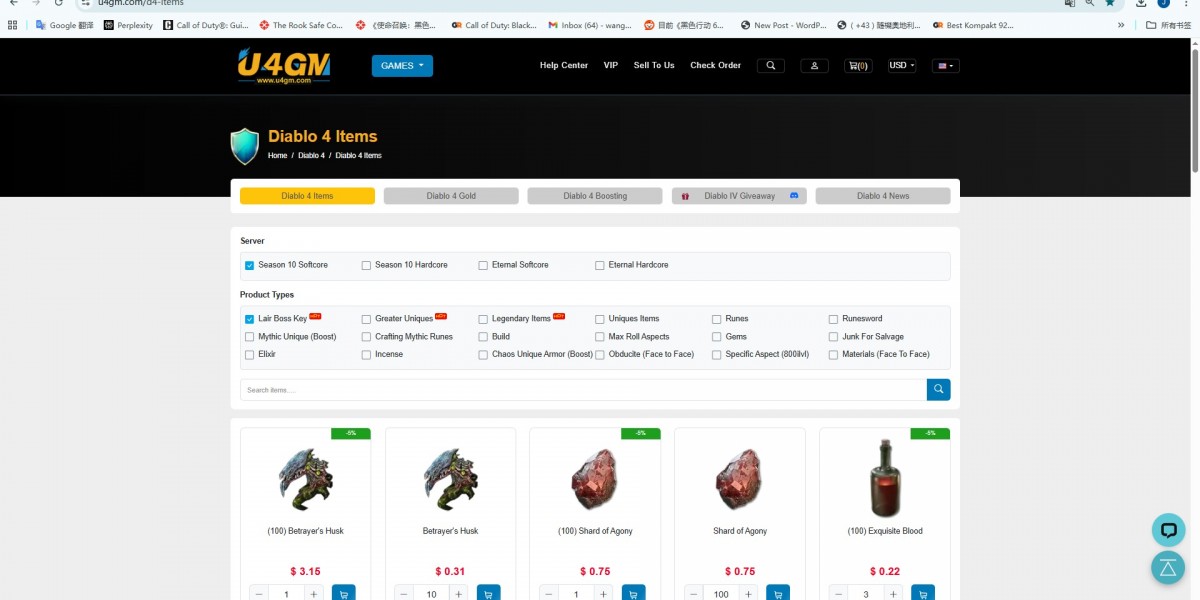Open the user account icon

click(814, 66)
